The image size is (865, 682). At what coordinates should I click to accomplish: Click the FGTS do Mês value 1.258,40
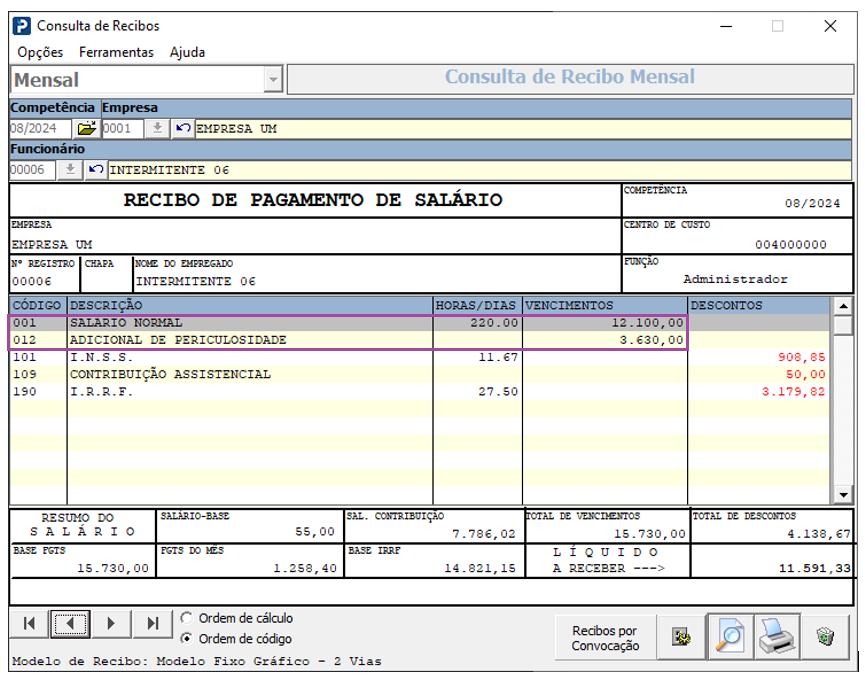point(305,568)
